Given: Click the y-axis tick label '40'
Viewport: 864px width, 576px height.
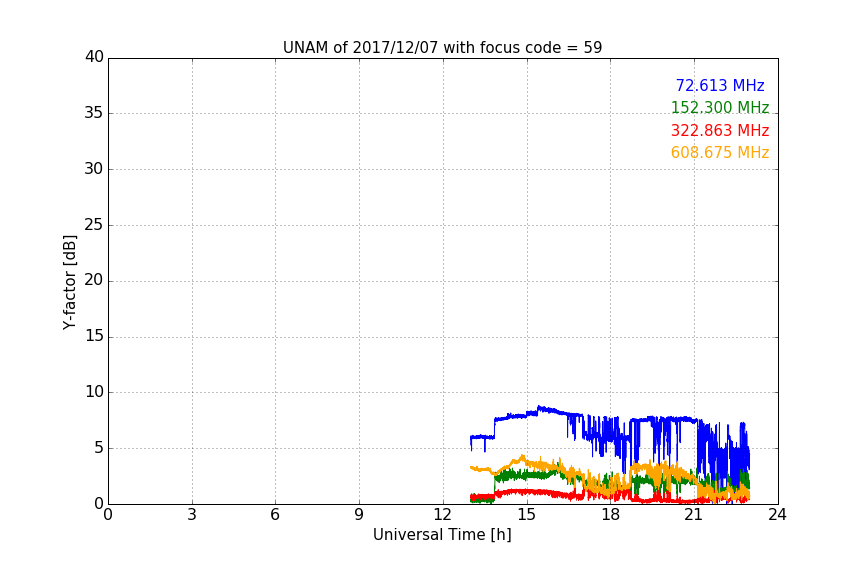Looking at the screenshot, I should click(94, 57).
